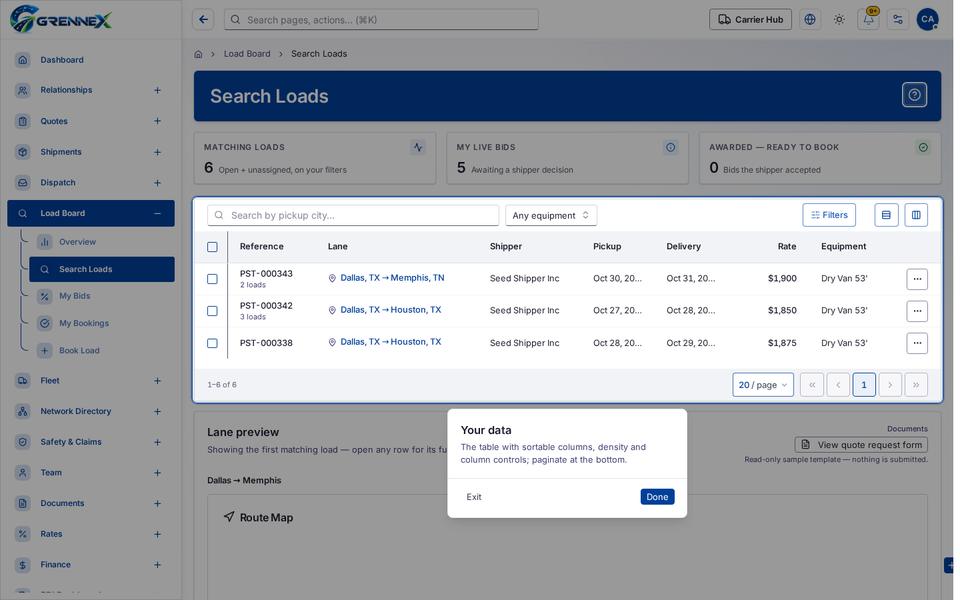Toggle the light theme sun icon
The width and height of the screenshot is (960, 600).
point(839,20)
